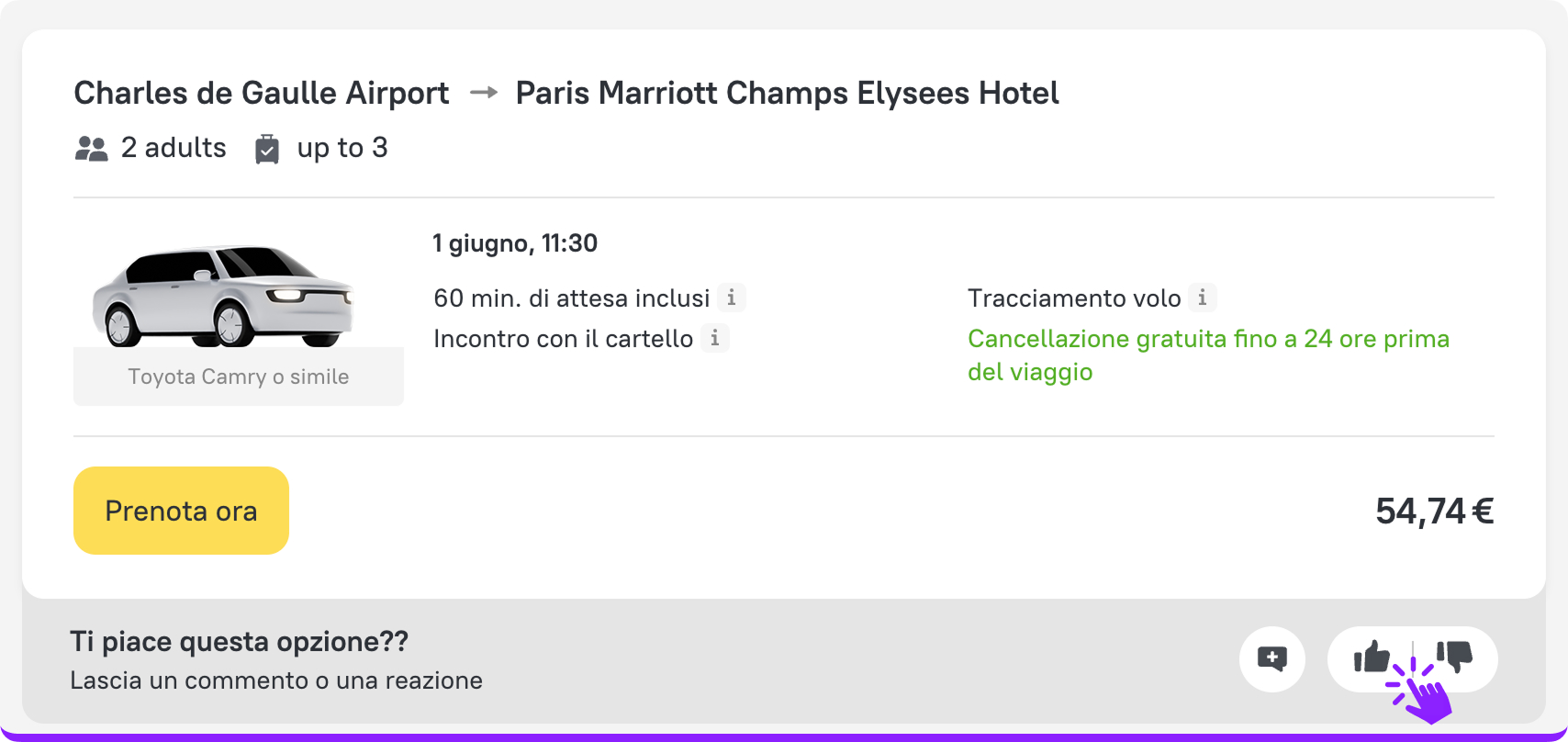Open the green free cancellation policy text
Viewport: 1568px width, 742px height.
point(1208,354)
